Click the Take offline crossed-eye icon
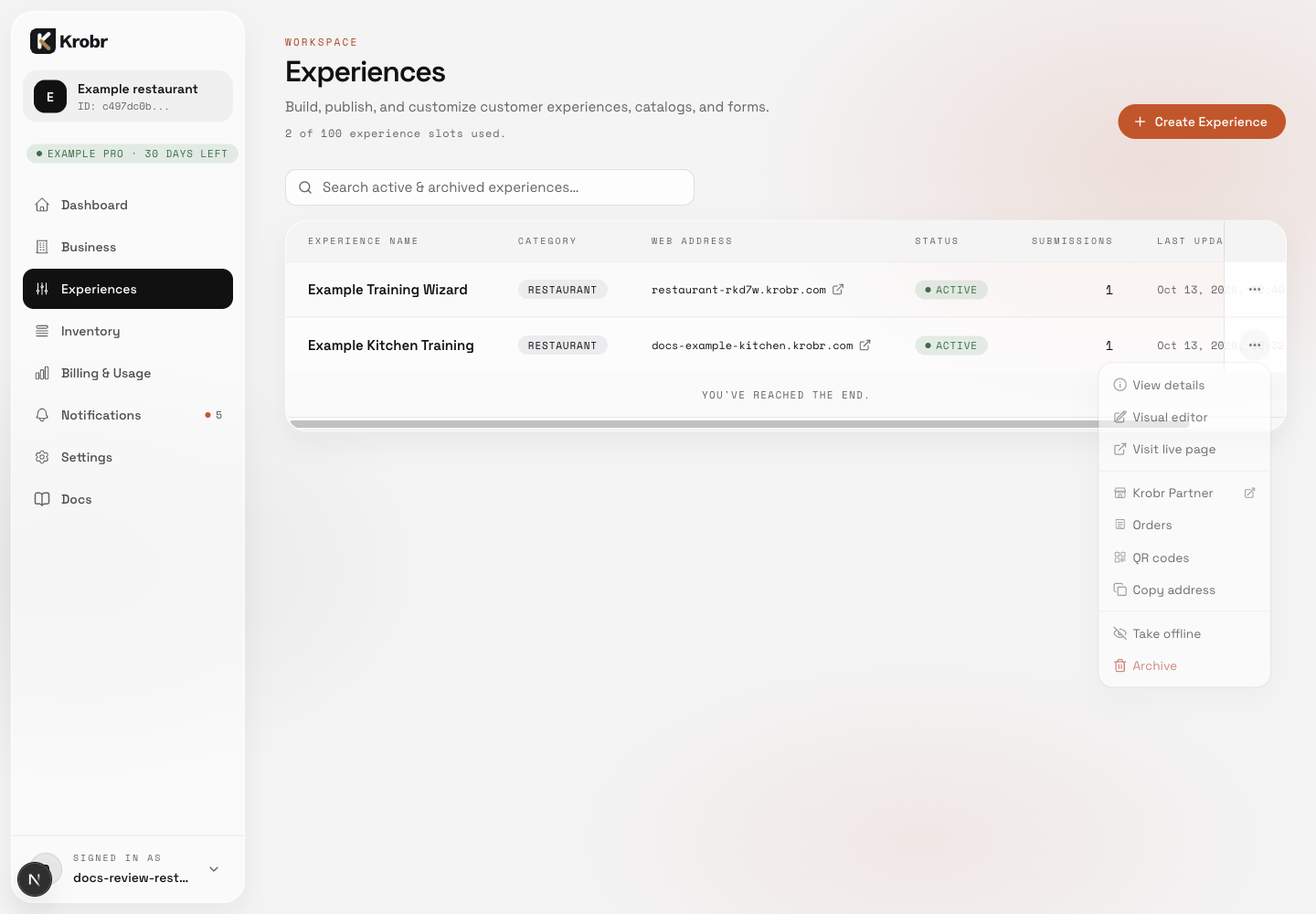The image size is (1316, 914). tap(1120, 633)
